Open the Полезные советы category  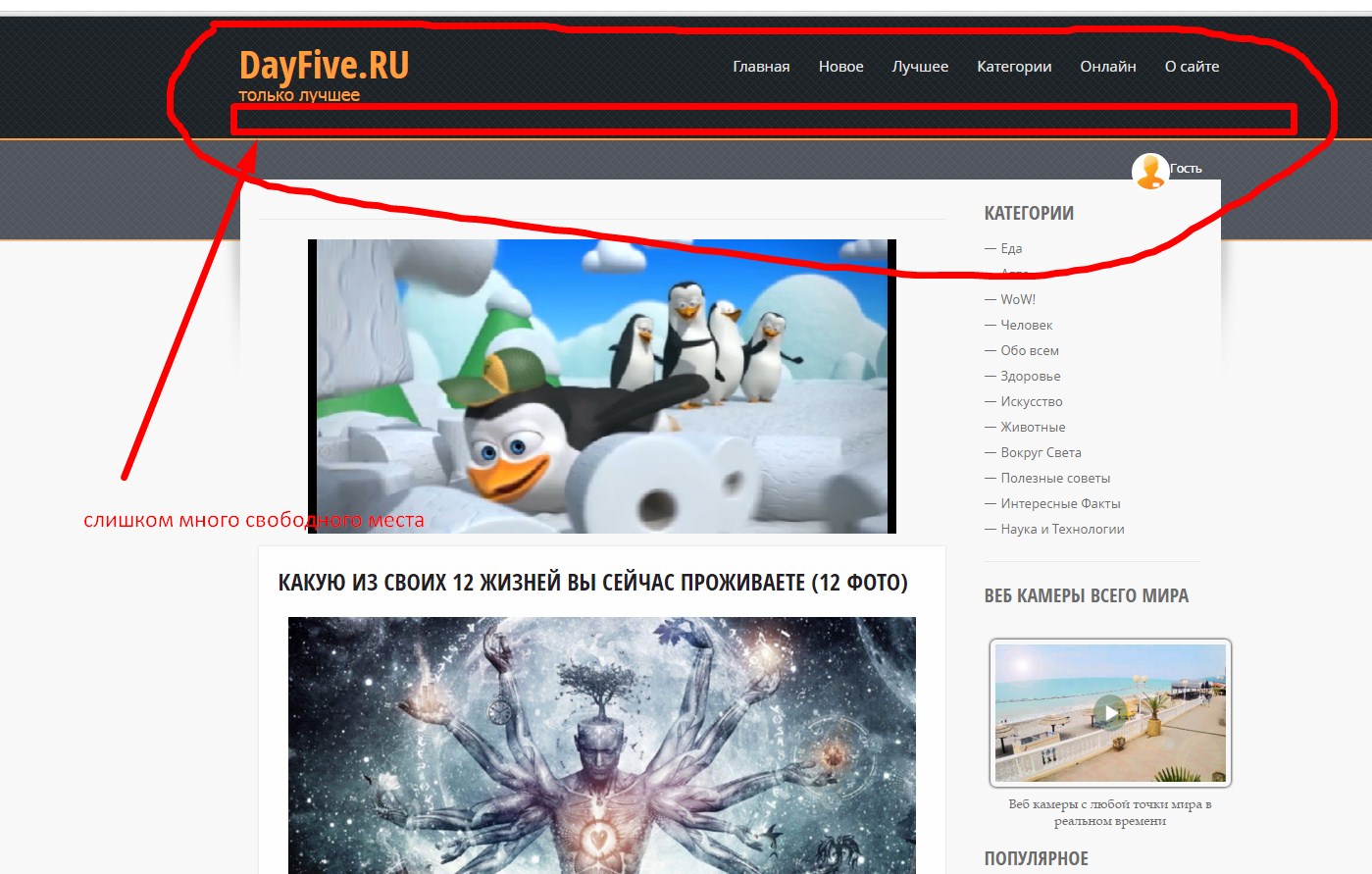coord(1055,478)
